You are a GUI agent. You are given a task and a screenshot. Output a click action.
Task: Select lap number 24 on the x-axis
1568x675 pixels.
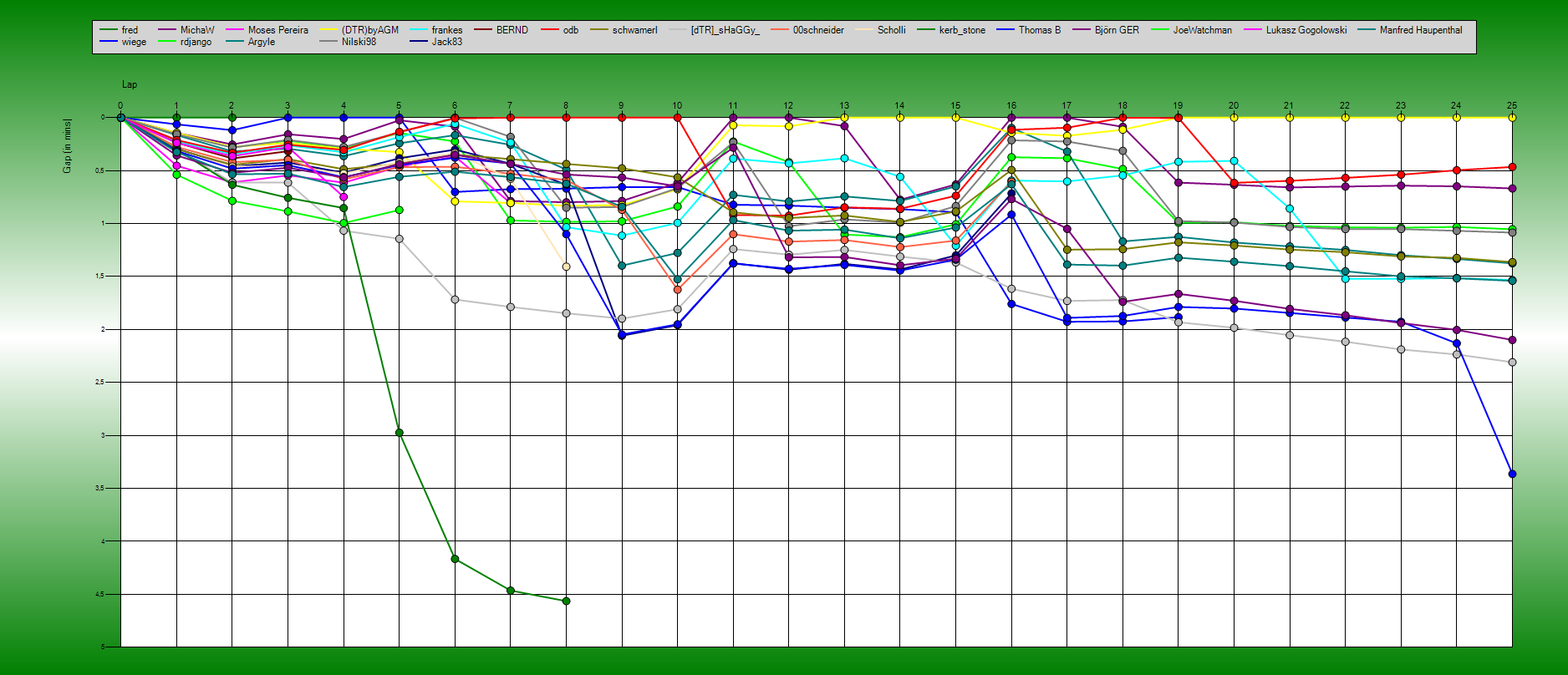pyautogui.click(x=1456, y=106)
